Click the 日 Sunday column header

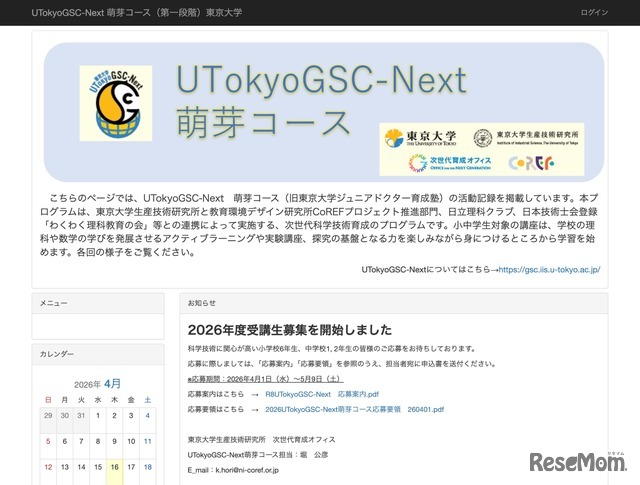tap(48, 400)
